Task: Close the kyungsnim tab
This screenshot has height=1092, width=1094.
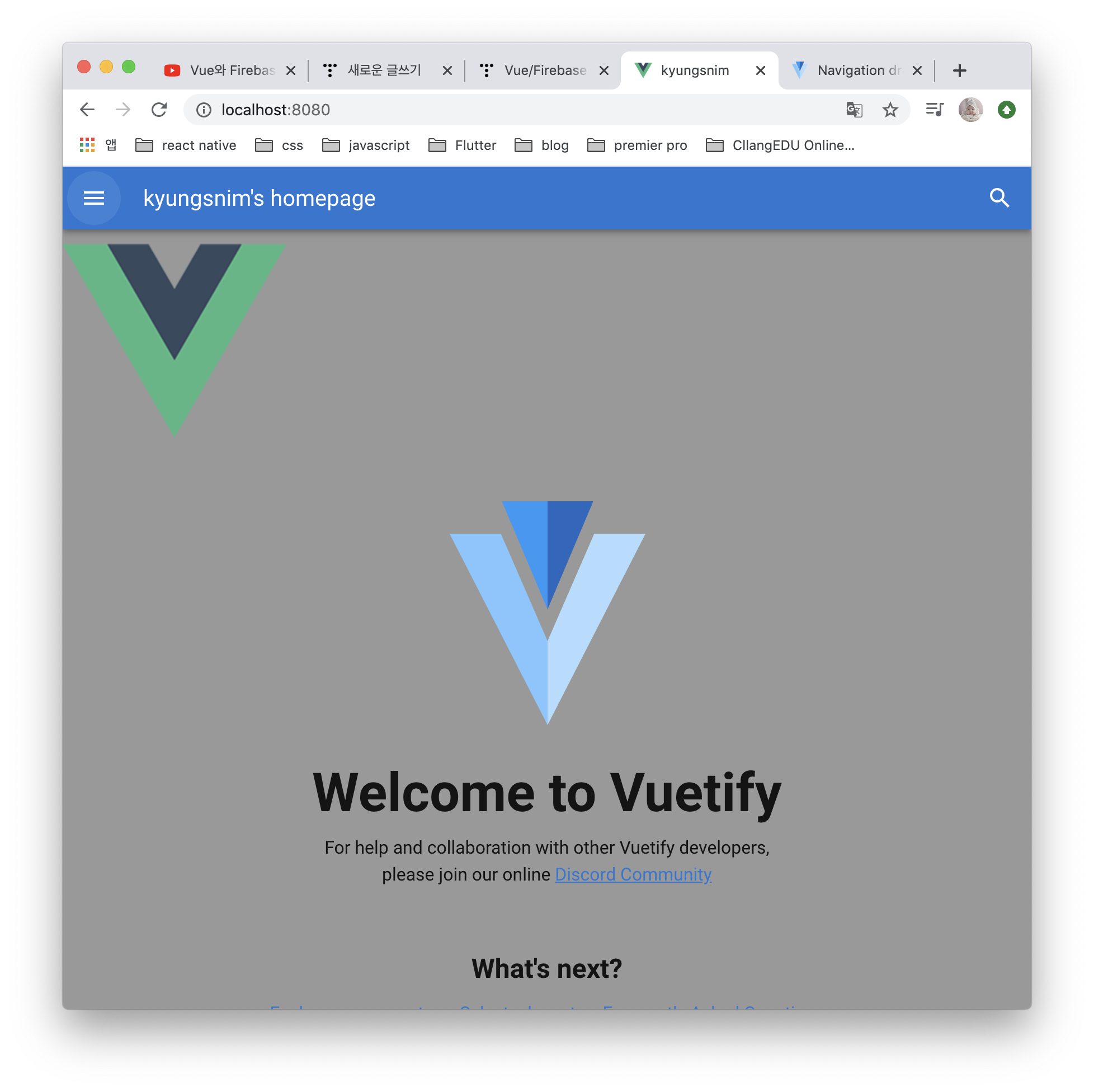Action: click(761, 71)
